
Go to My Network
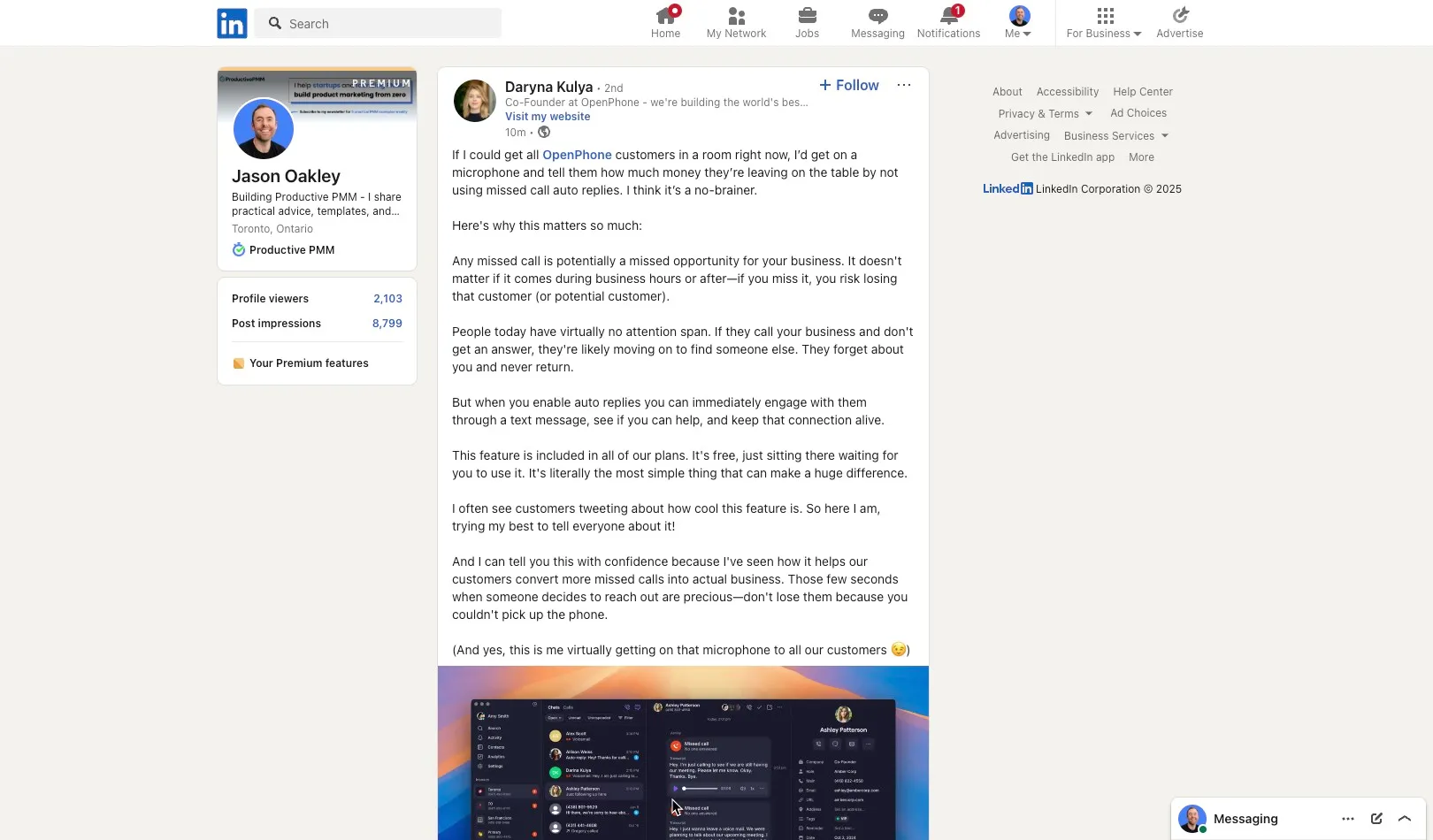(x=736, y=22)
